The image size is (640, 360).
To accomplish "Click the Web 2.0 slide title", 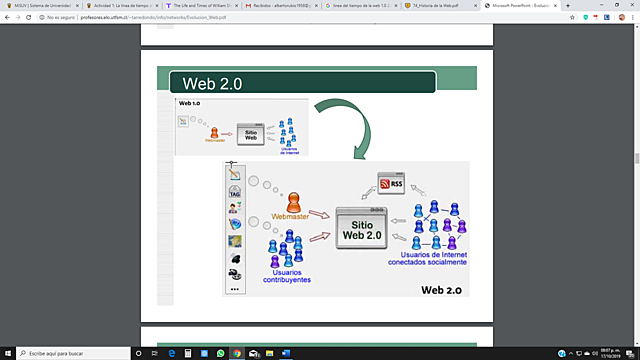I will (x=212, y=84).
